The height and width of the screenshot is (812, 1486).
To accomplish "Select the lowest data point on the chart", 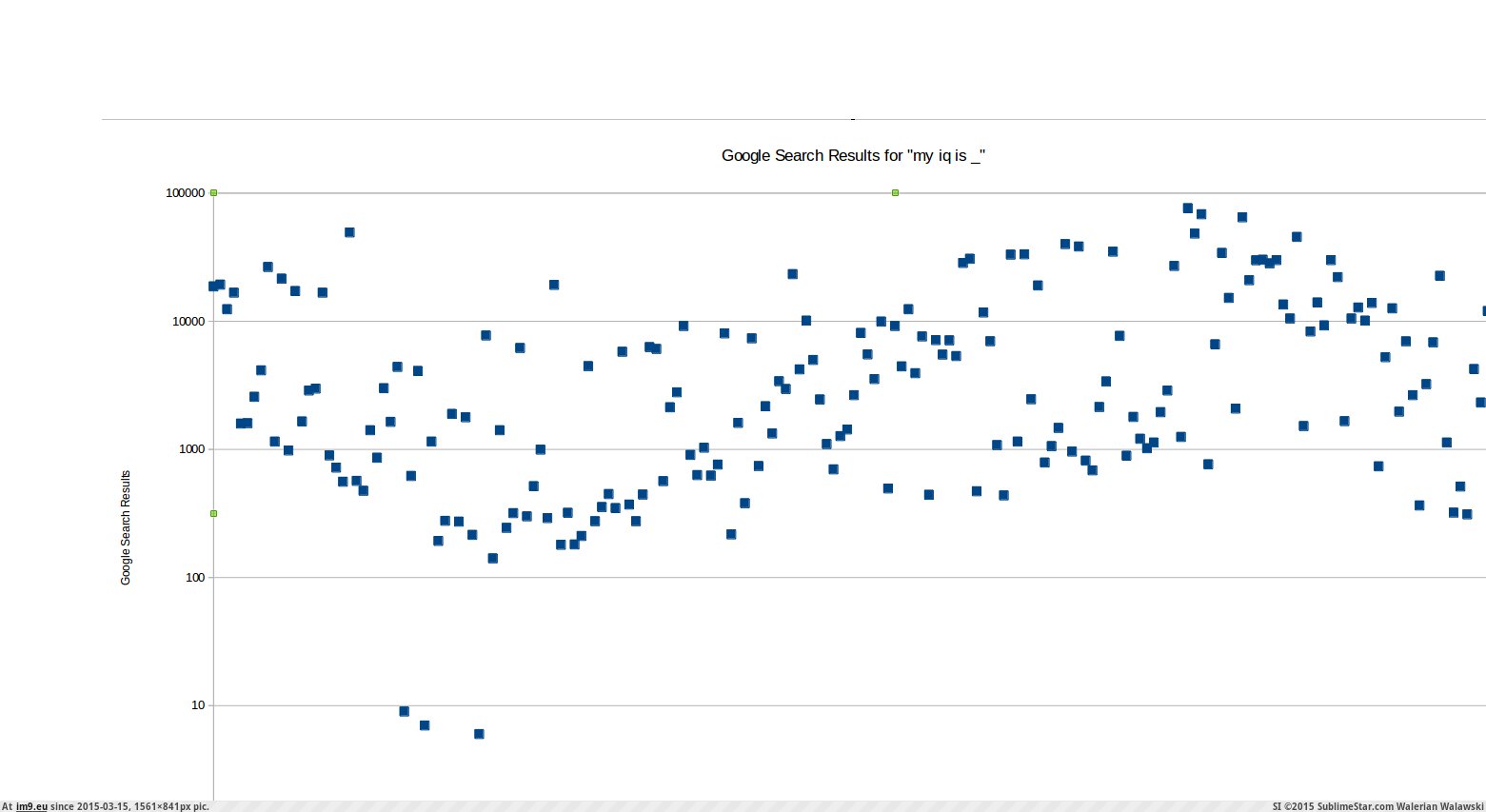I will pos(479,734).
